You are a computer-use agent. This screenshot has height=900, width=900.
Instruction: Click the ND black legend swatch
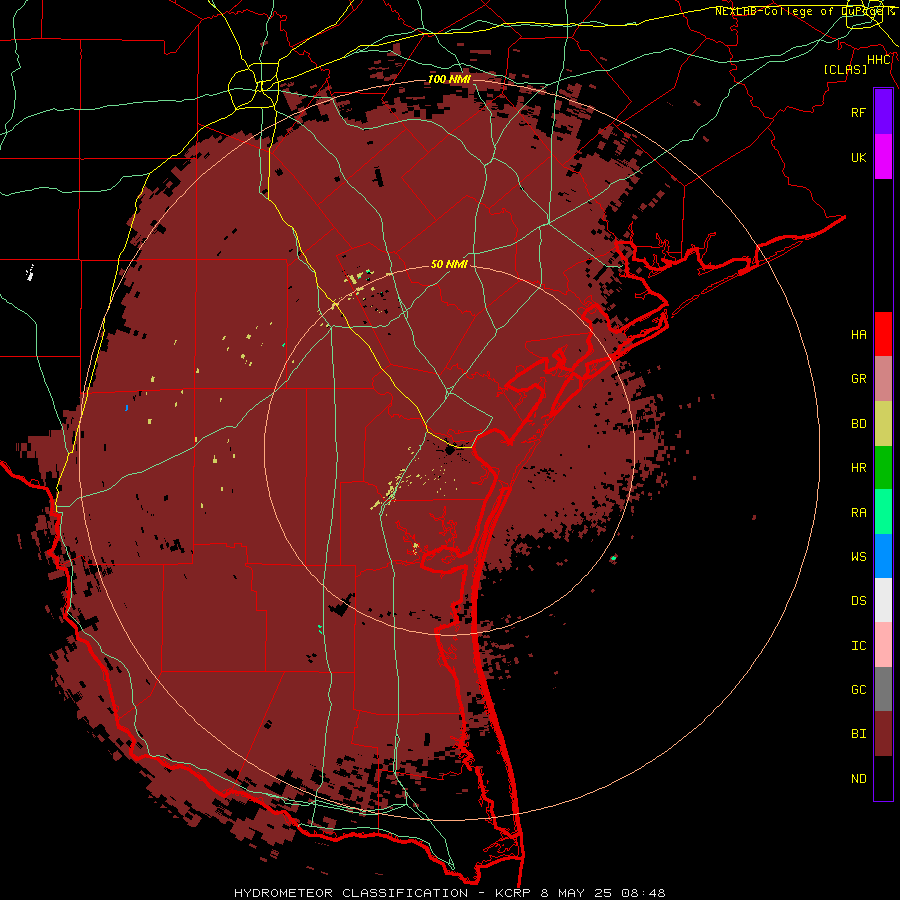point(883,778)
